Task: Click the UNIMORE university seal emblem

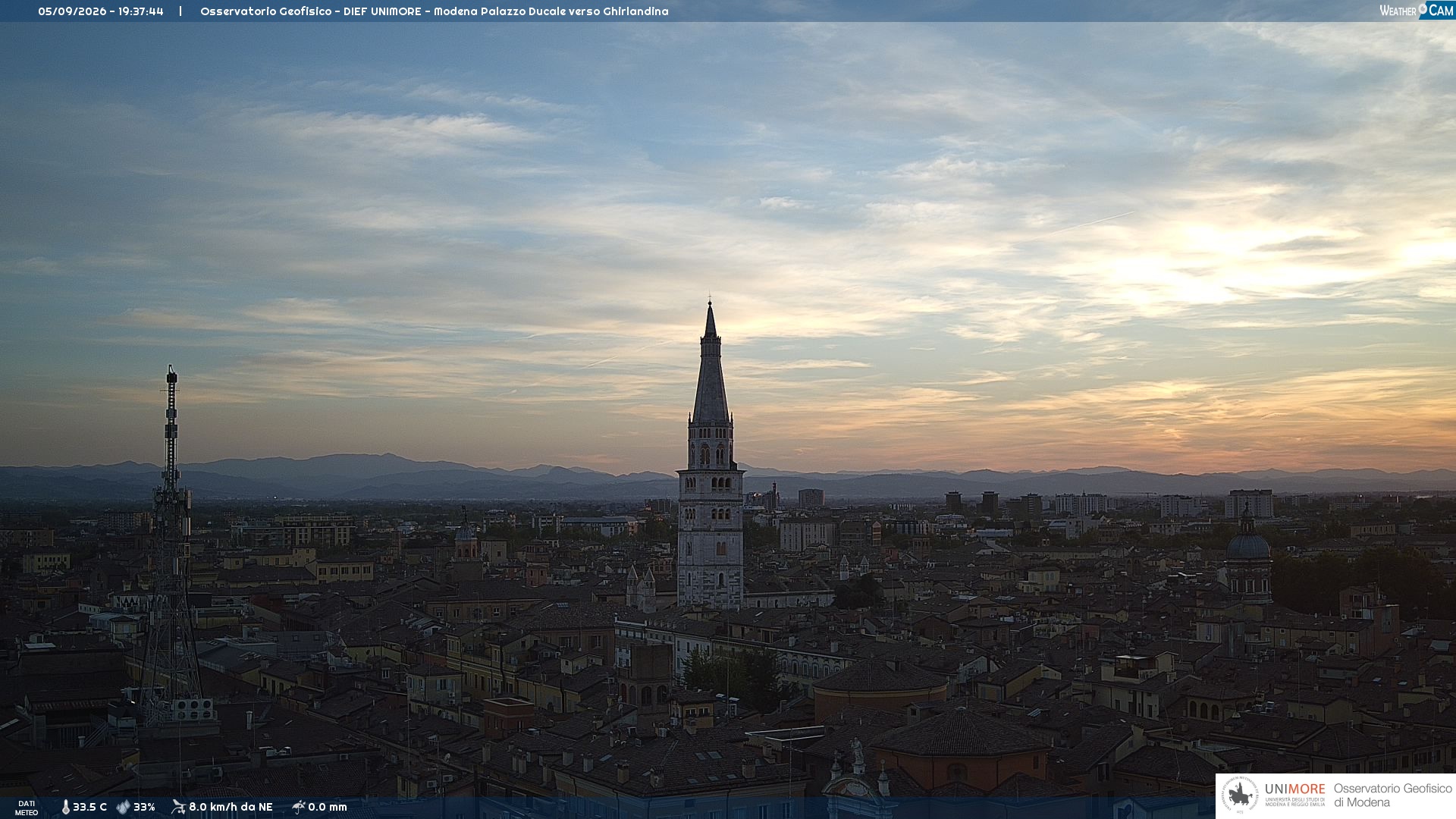Action: coord(1240,795)
